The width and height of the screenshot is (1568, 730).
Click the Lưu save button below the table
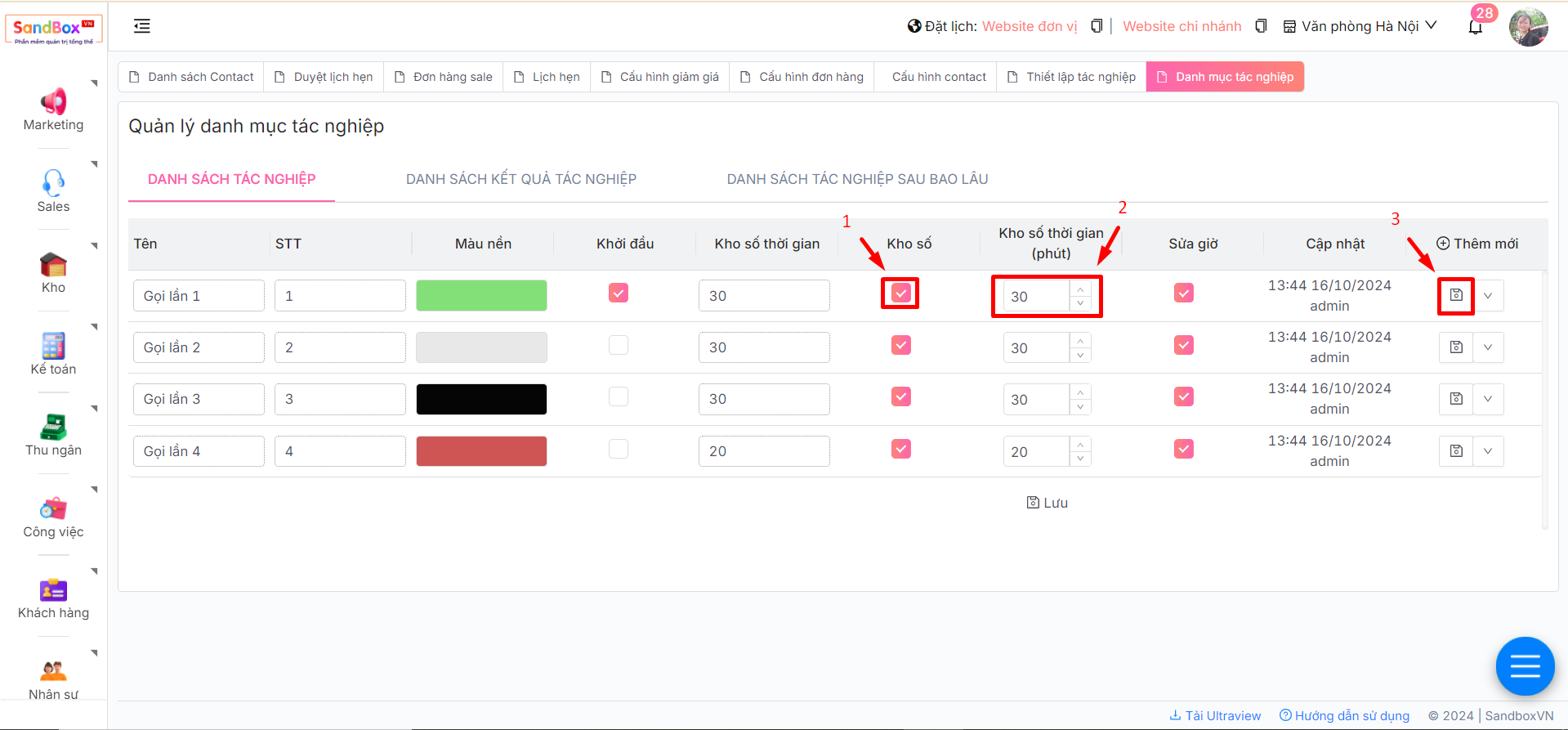pyautogui.click(x=1047, y=503)
